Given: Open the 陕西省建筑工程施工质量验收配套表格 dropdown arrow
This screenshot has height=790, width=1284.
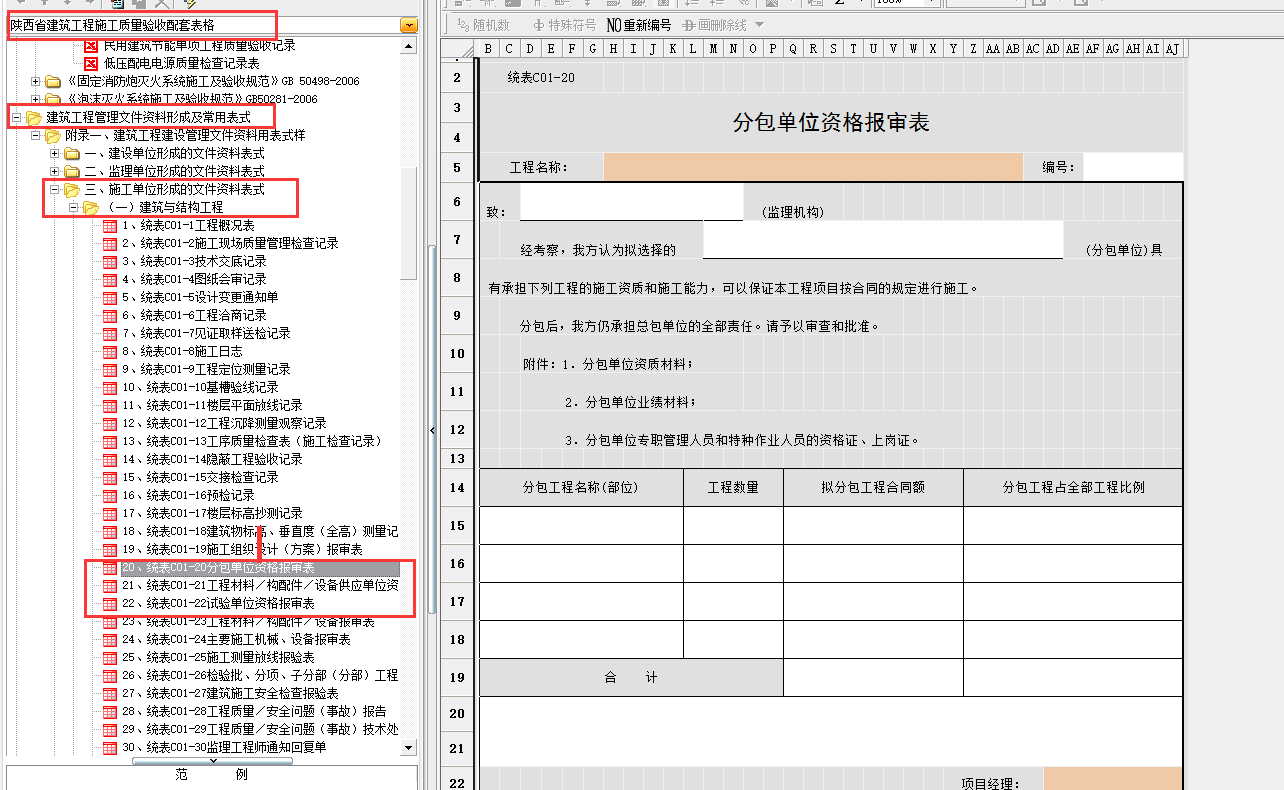Looking at the screenshot, I should point(408,26).
